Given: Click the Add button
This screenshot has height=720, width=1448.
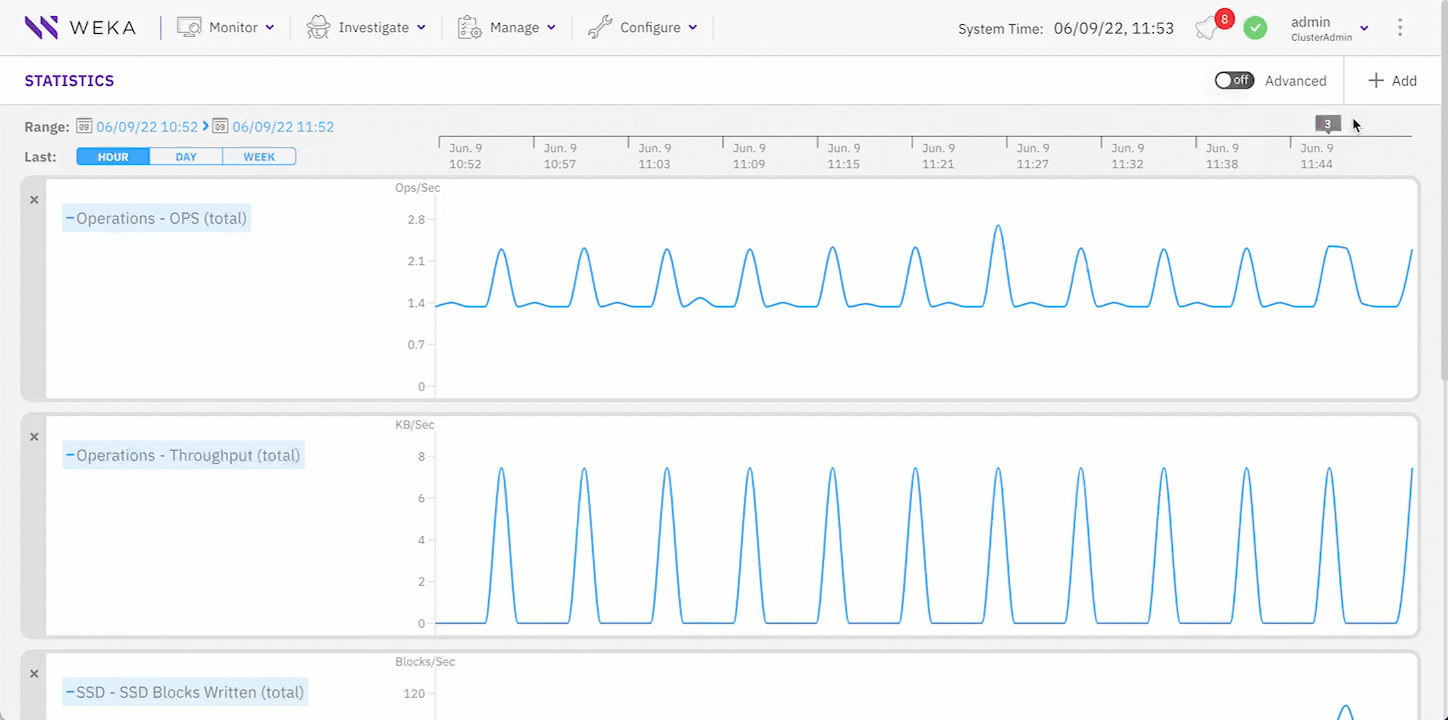Looking at the screenshot, I should coord(1391,80).
